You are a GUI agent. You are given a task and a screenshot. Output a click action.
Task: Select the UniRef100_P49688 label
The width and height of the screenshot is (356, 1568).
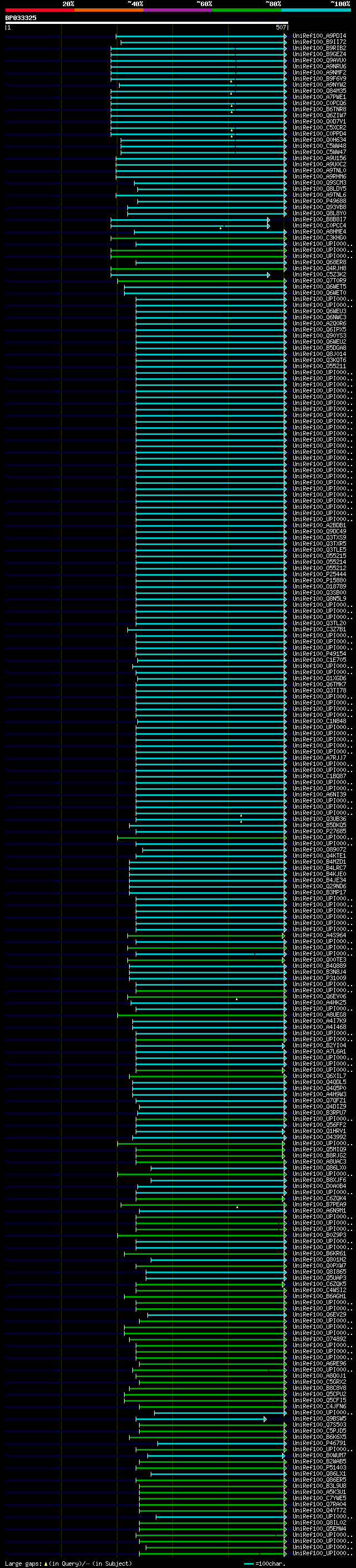(319, 201)
